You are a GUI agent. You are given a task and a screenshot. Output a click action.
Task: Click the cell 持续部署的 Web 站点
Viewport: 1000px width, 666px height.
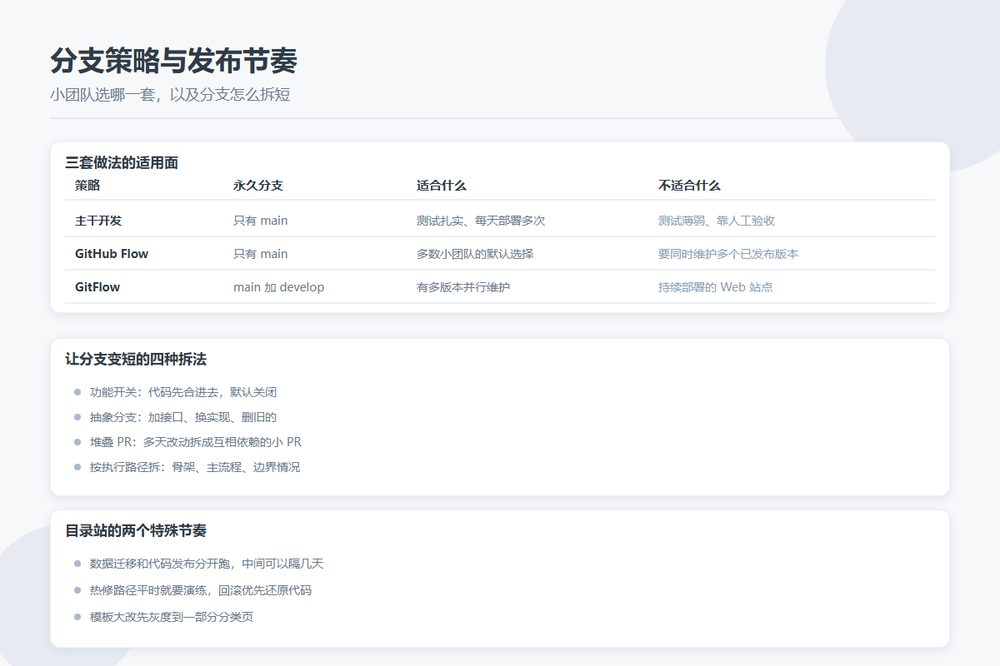(716, 287)
